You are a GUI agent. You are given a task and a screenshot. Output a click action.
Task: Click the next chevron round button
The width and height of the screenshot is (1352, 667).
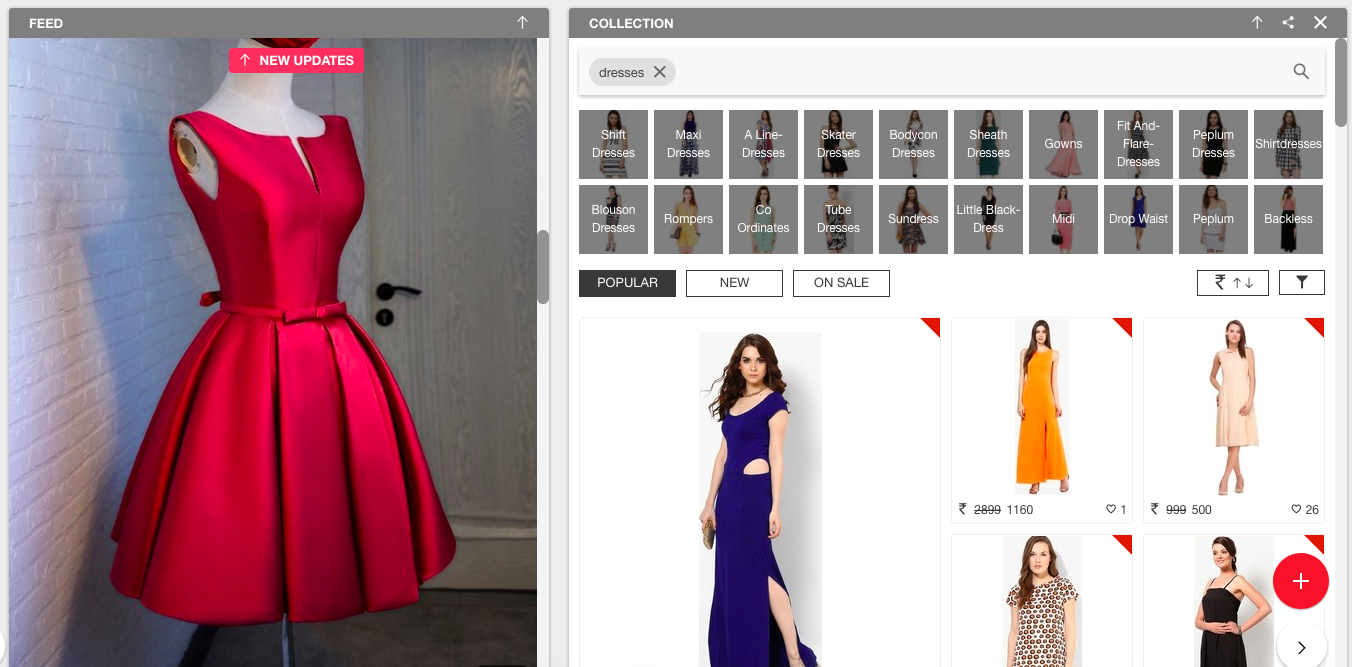1301,647
